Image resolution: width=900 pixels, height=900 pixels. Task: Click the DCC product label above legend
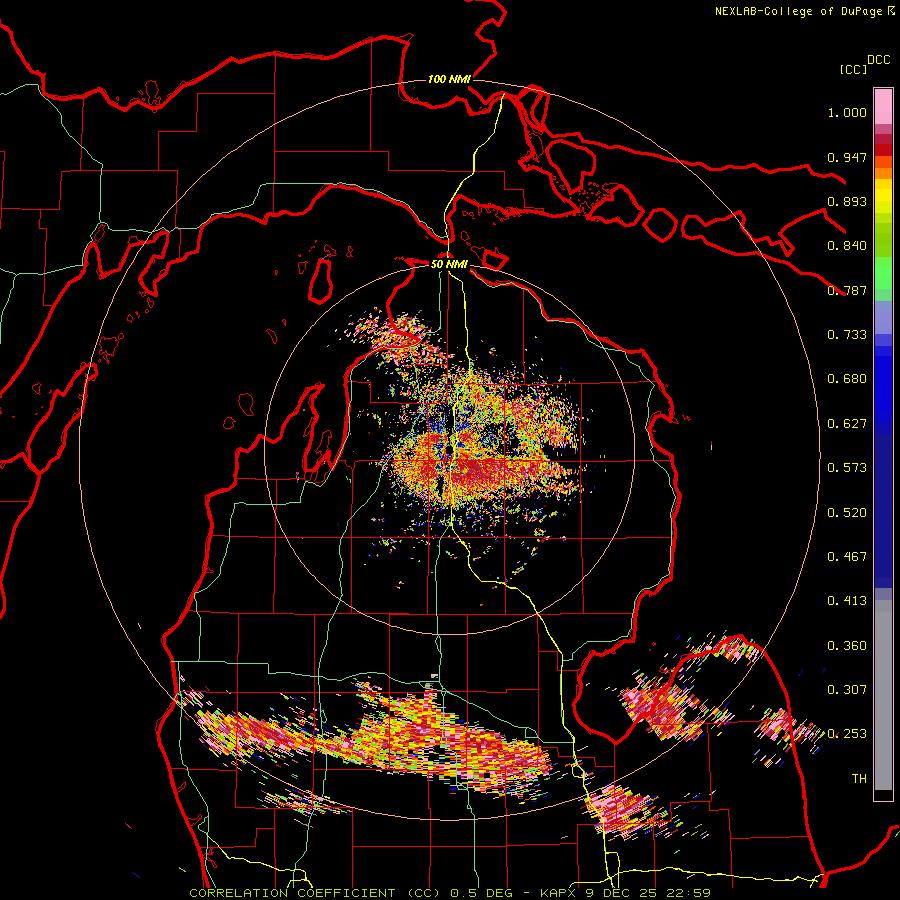[x=879, y=60]
